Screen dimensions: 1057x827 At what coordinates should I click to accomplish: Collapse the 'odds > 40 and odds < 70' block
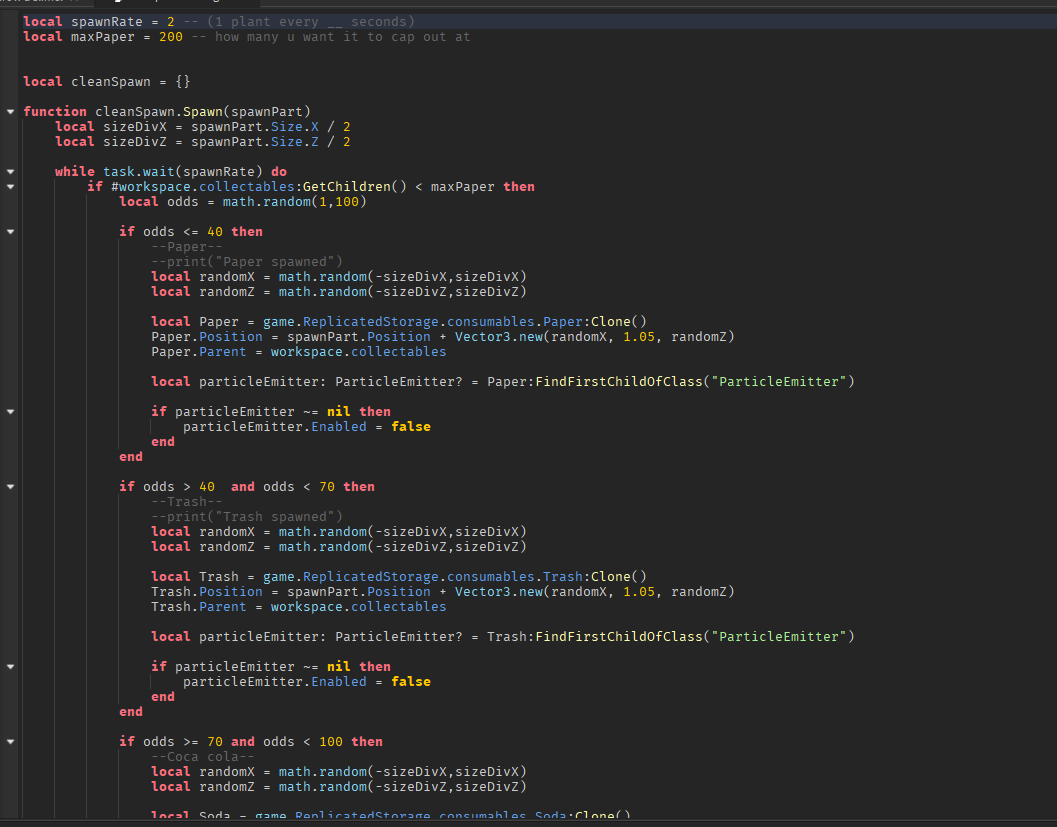(10, 487)
